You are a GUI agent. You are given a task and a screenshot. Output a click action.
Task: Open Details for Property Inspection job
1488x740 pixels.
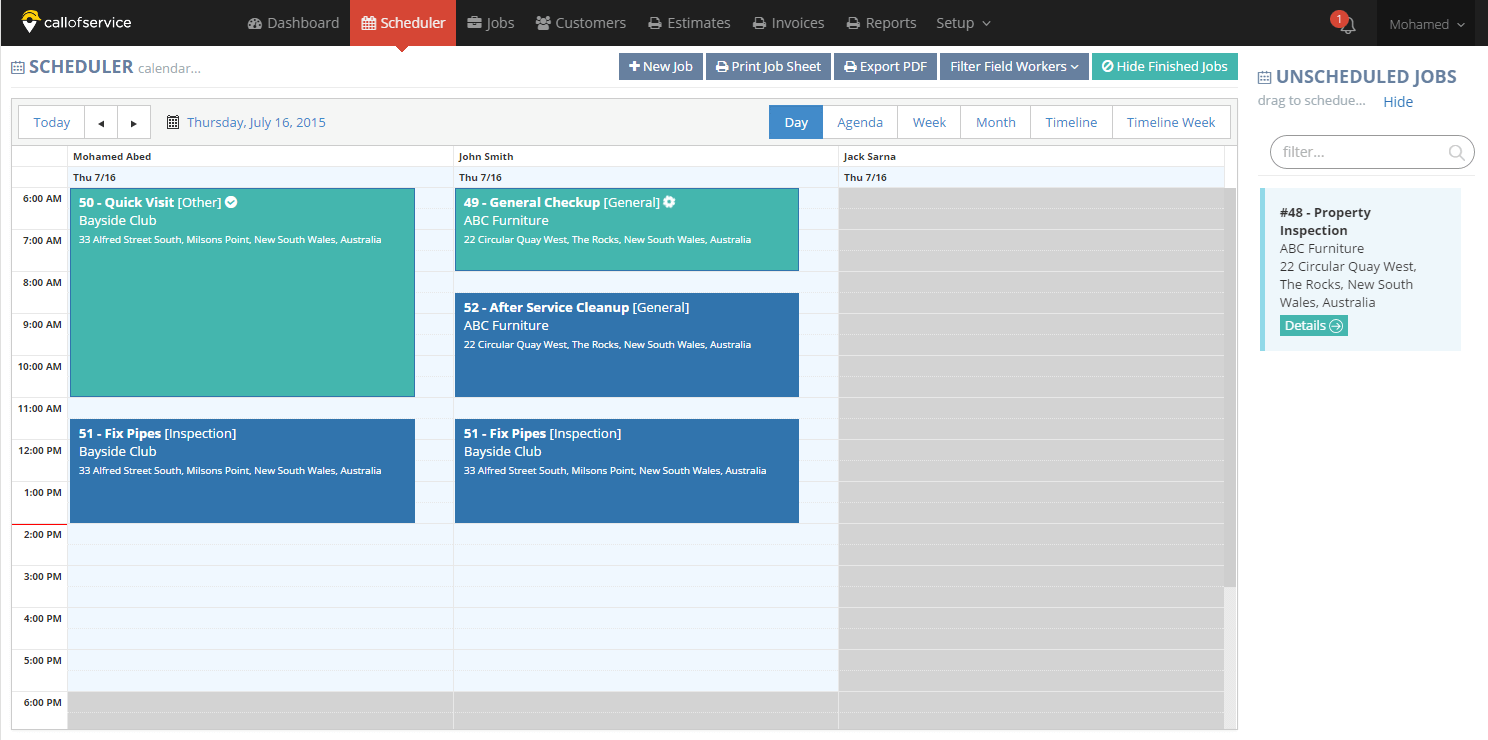click(1314, 326)
